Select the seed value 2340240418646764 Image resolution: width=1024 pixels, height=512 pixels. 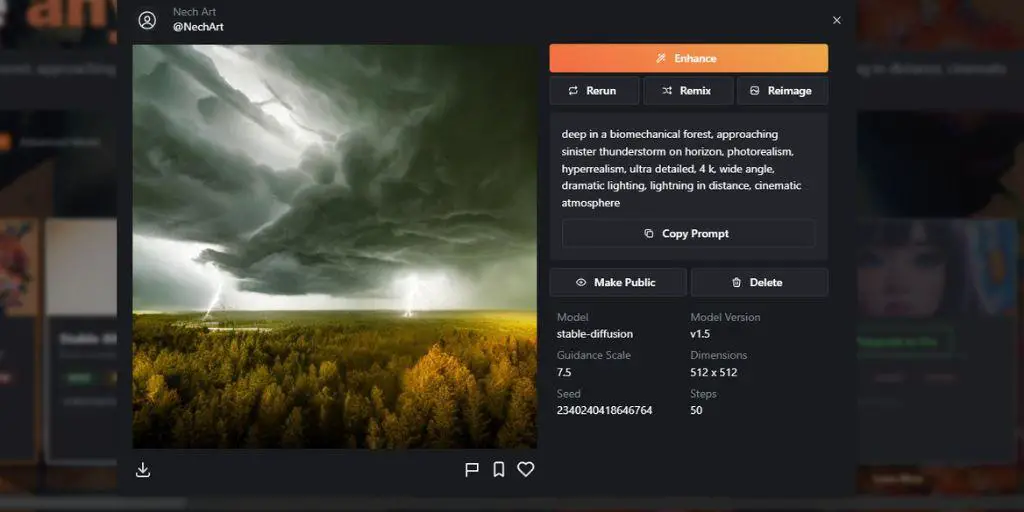(604, 410)
